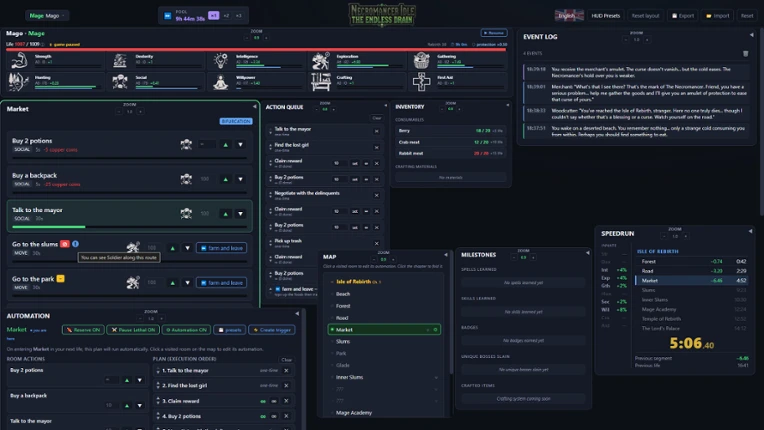Collapse the Automation panel

[297, 314]
